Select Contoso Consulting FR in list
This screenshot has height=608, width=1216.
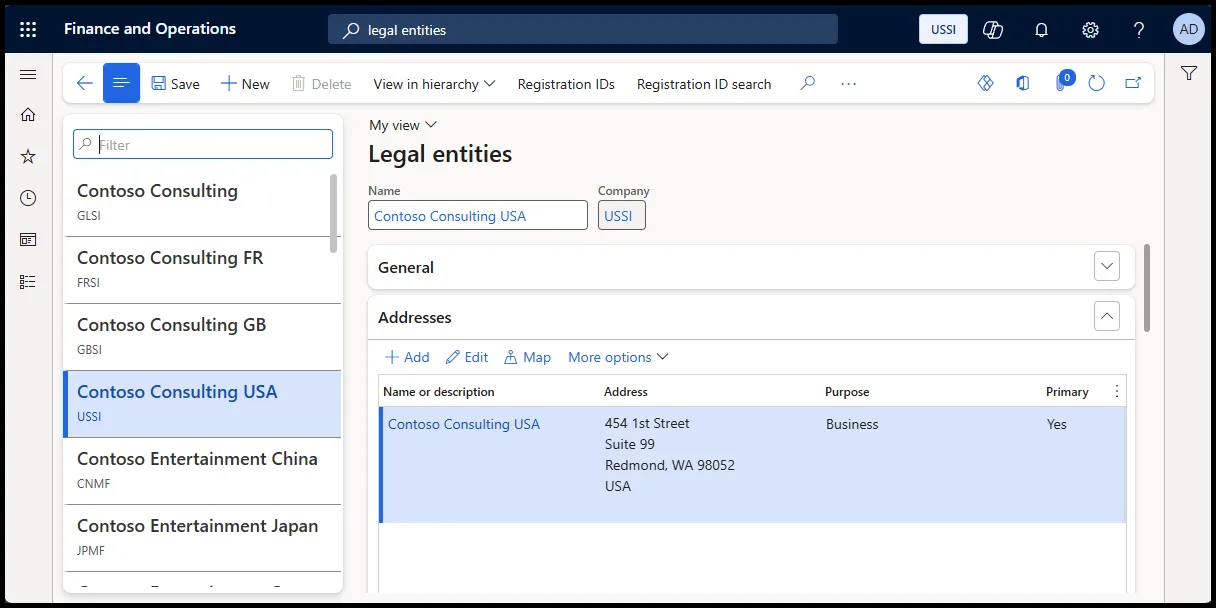pyautogui.click(x=202, y=270)
